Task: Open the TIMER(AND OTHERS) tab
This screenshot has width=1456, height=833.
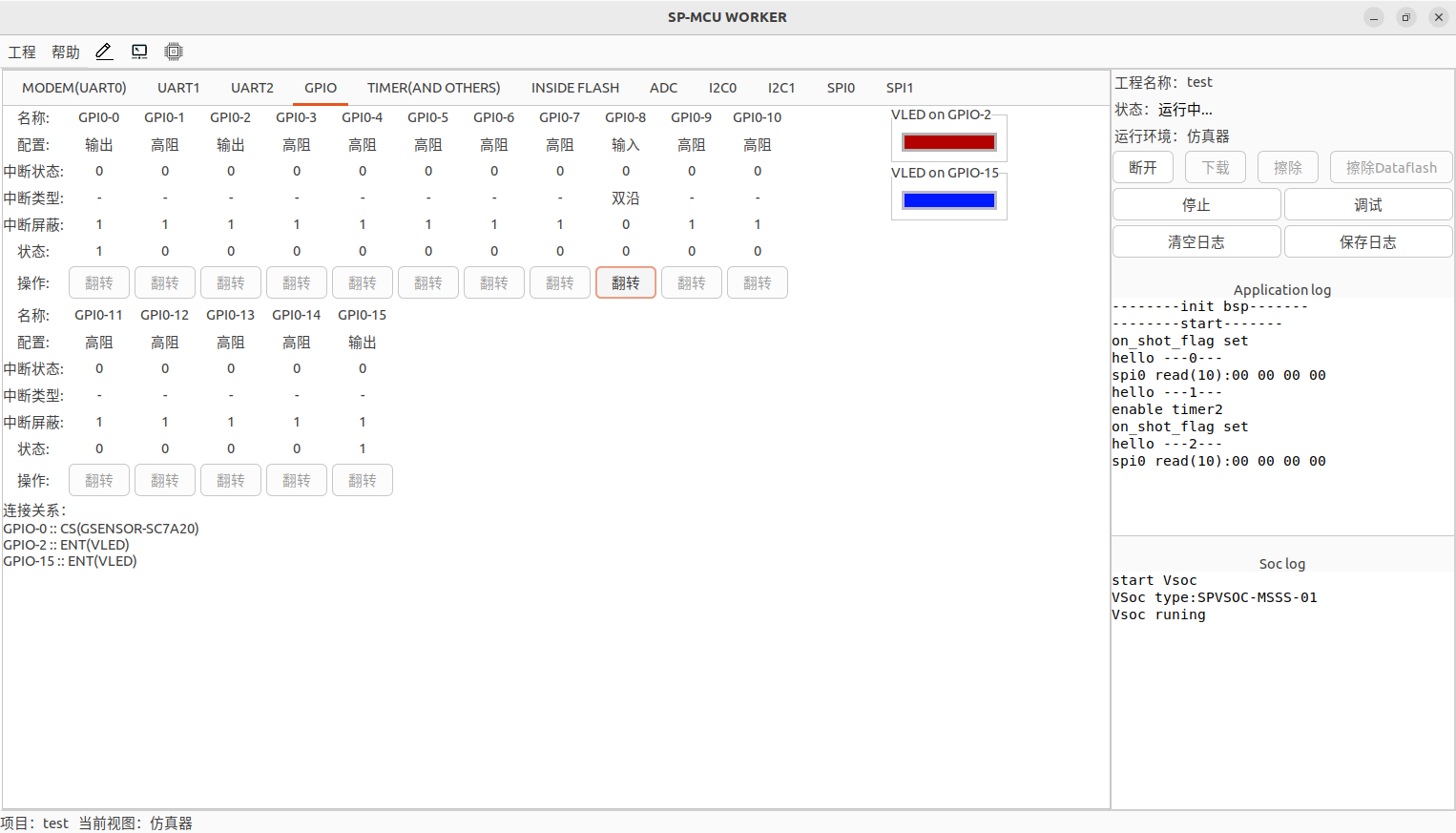Action: [433, 88]
